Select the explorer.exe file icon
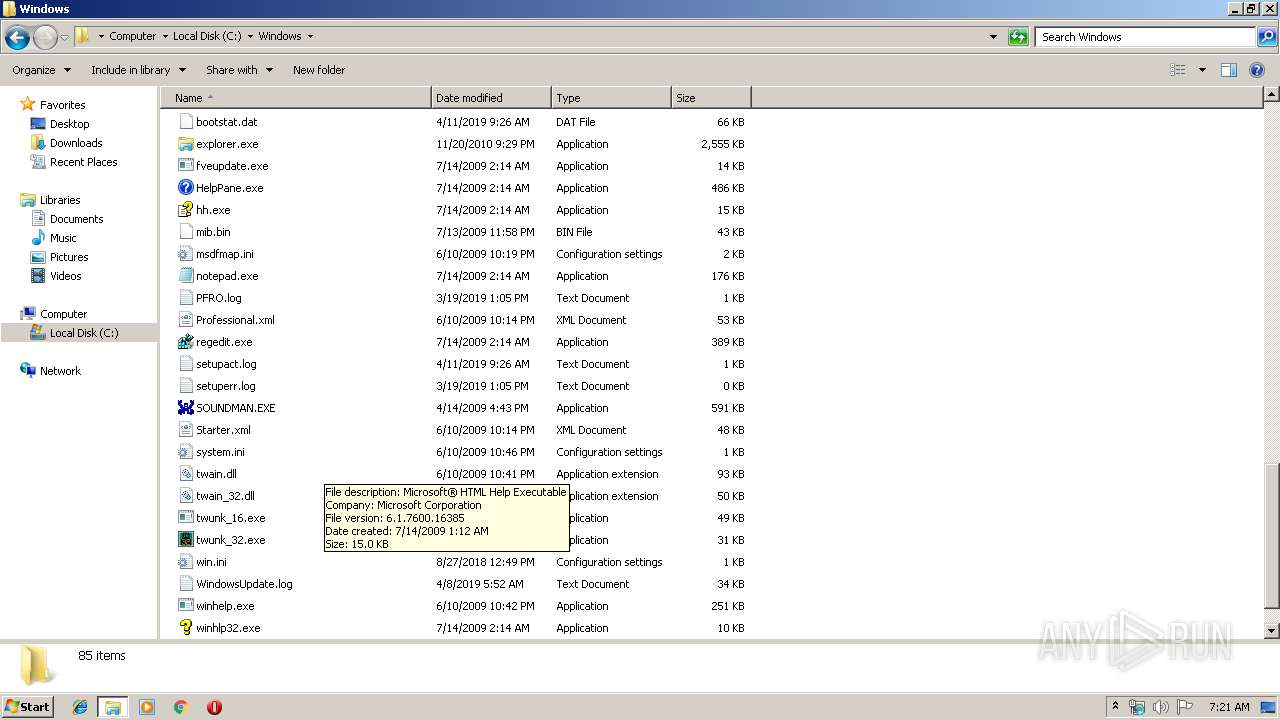This screenshot has height=720, width=1280. [185, 144]
